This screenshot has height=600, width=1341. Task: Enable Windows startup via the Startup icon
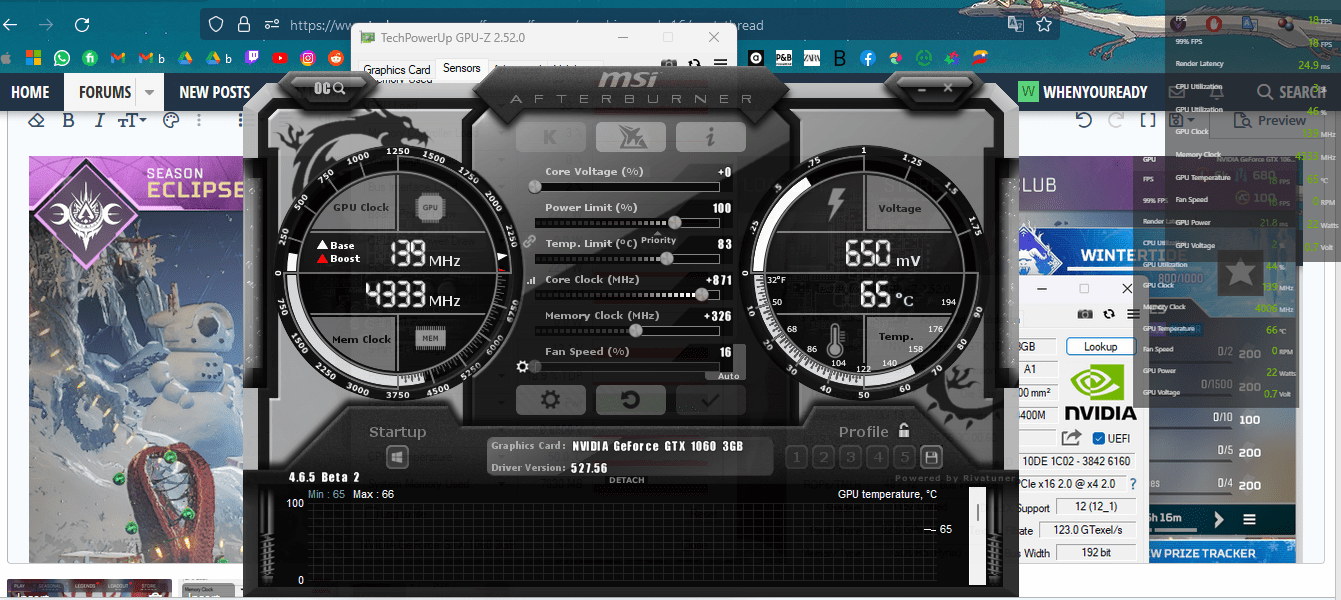pos(396,456)
